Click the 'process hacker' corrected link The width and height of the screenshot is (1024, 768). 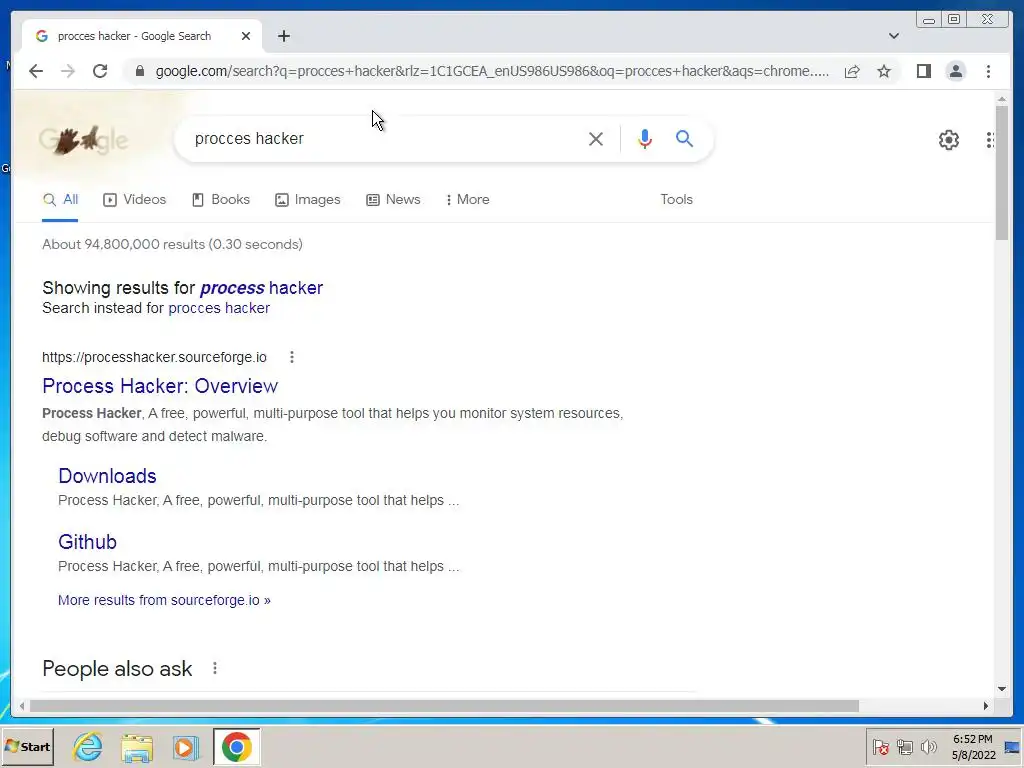coord(261,288)
